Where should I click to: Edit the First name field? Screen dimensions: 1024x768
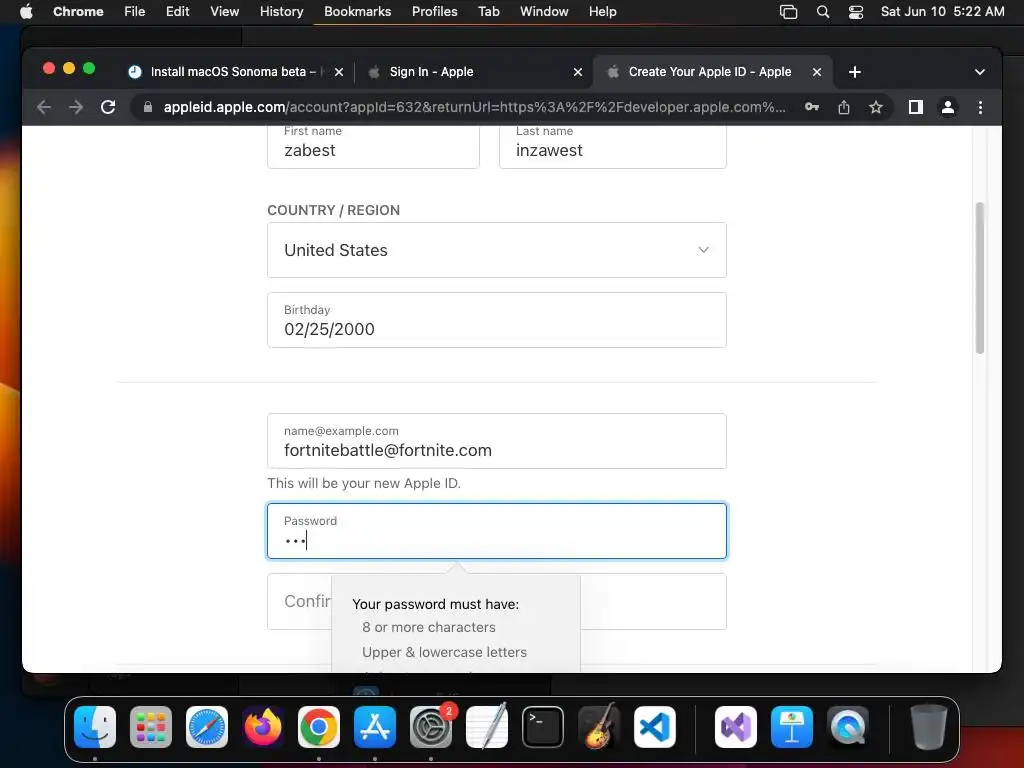click(x=373, y=148)
